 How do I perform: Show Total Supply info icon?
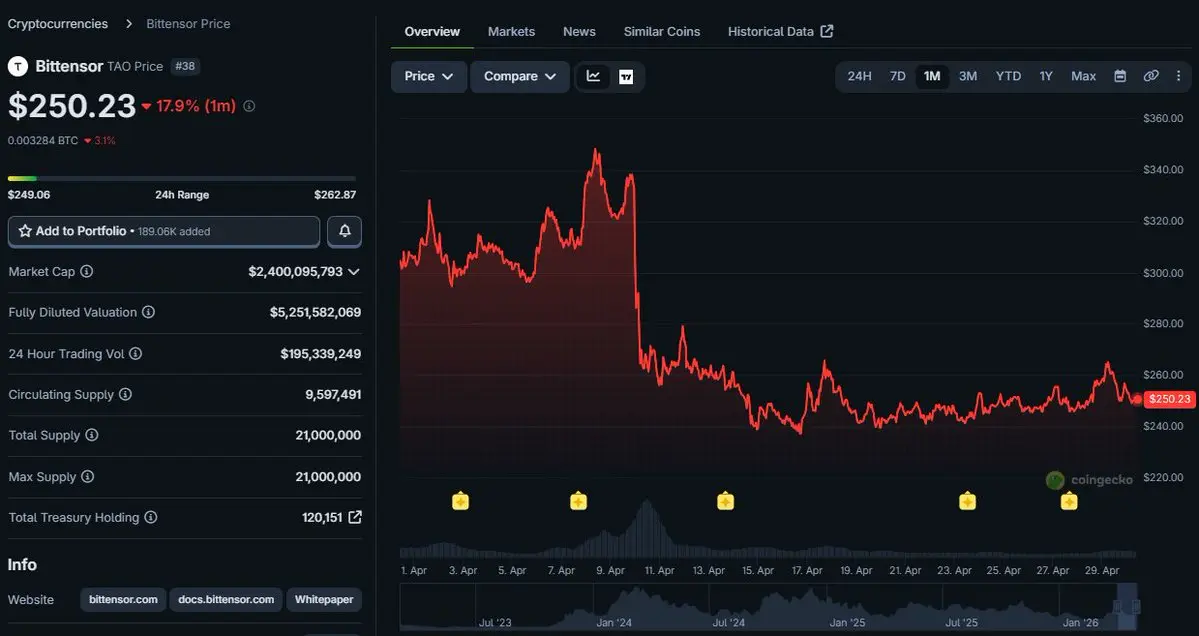click(92, 435)
